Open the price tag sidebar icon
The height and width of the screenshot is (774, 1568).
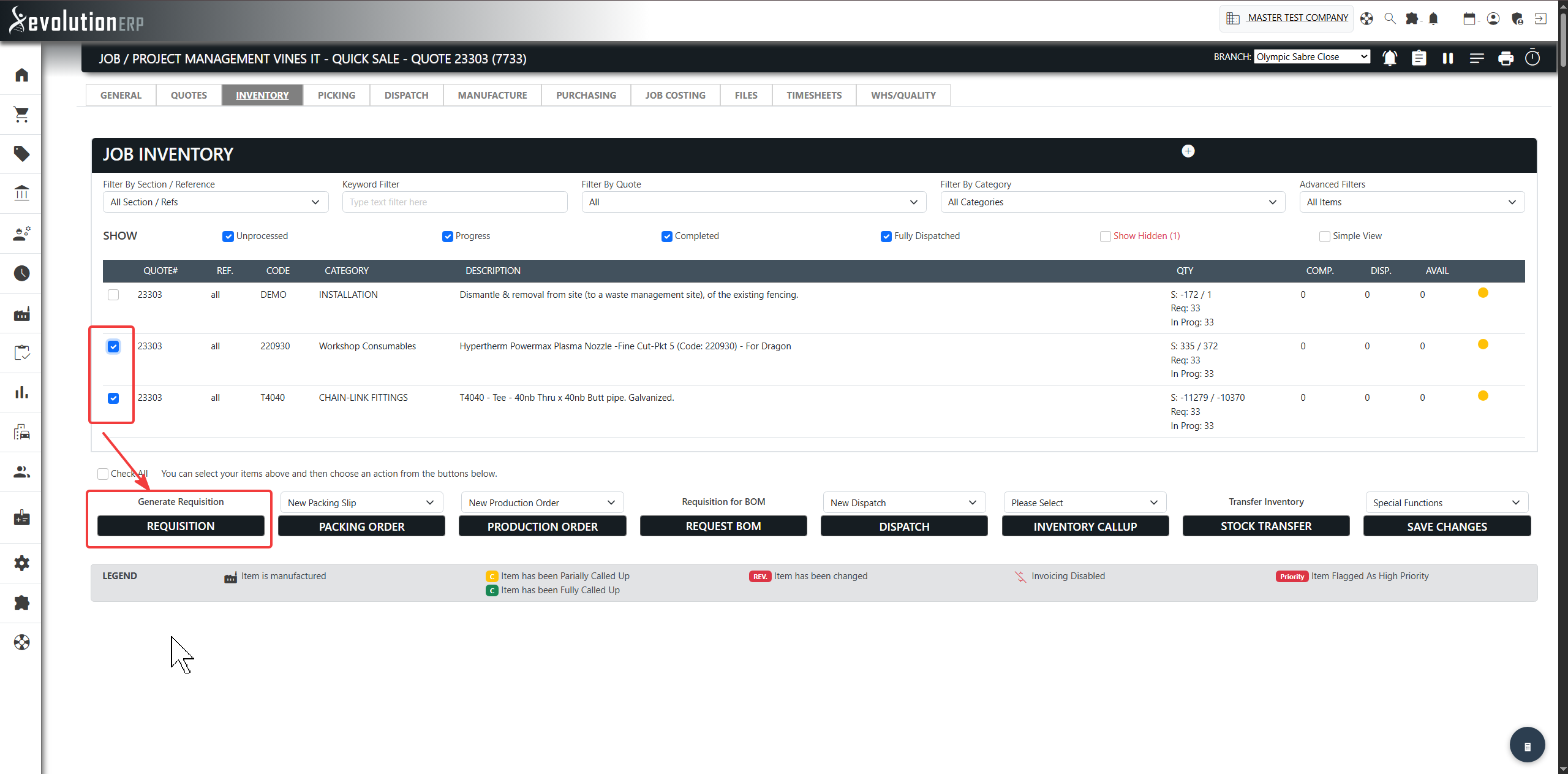[x=22, y=154]
